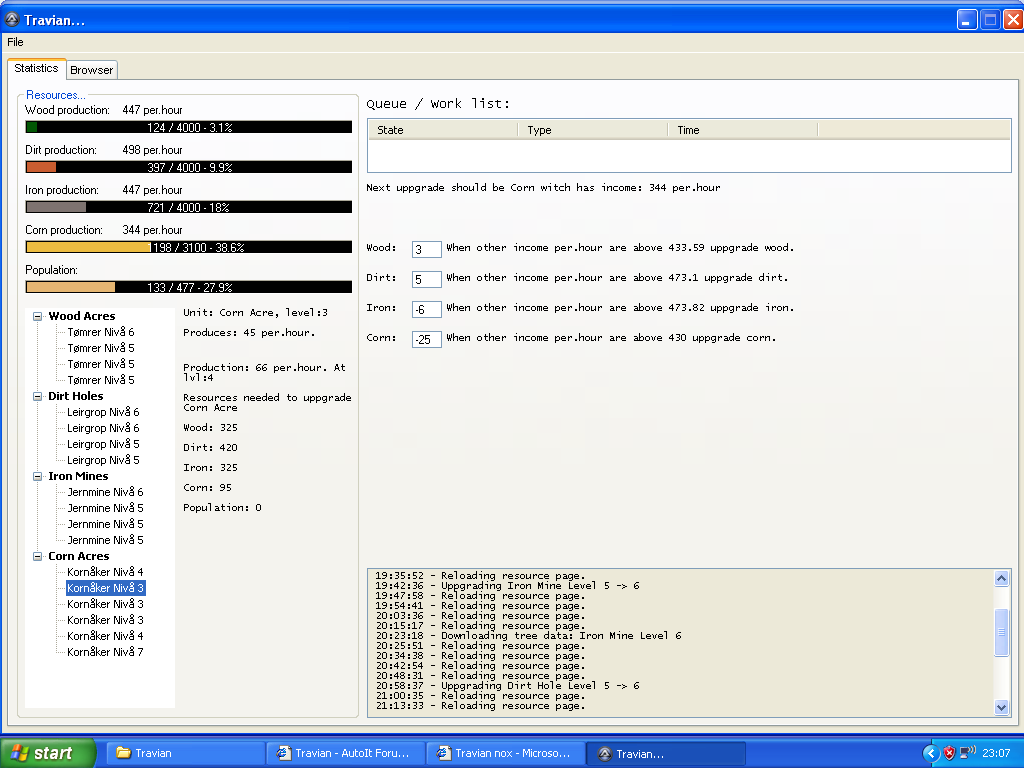Select the Dirt Holes tree heading
This screenshot has height=768, width=1024.
click(76, 396)
